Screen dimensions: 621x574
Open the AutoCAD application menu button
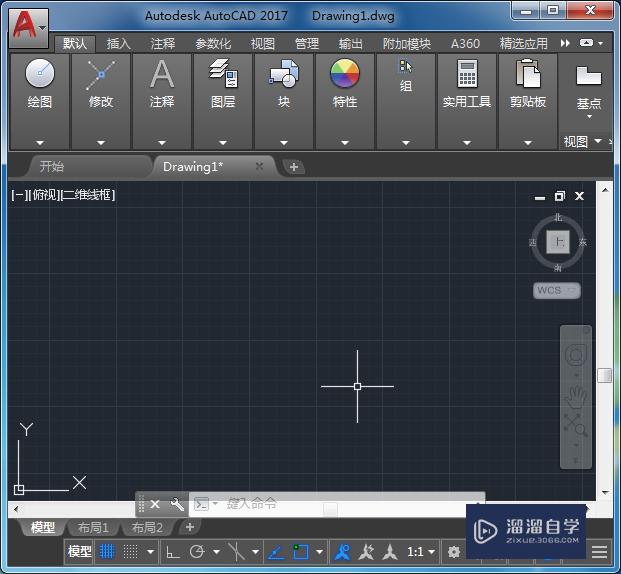tap(29, 28)
